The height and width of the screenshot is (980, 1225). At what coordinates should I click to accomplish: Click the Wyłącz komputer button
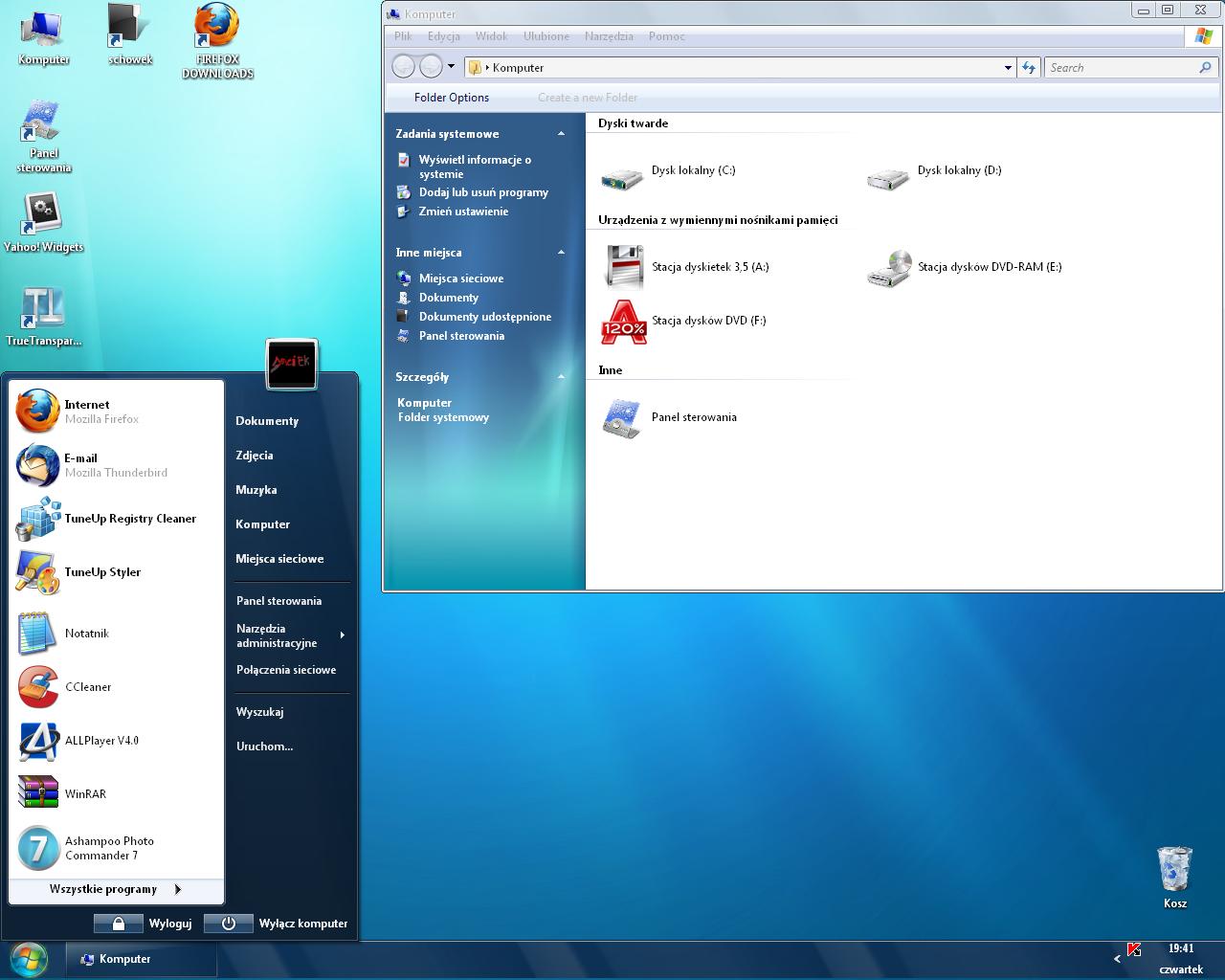point(229,924)
